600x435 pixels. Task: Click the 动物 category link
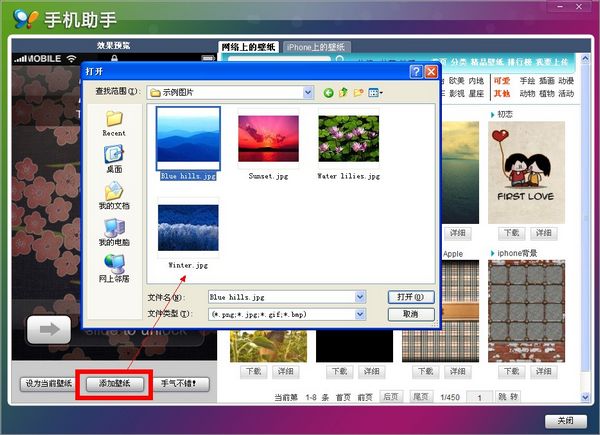tap(527, 94)
